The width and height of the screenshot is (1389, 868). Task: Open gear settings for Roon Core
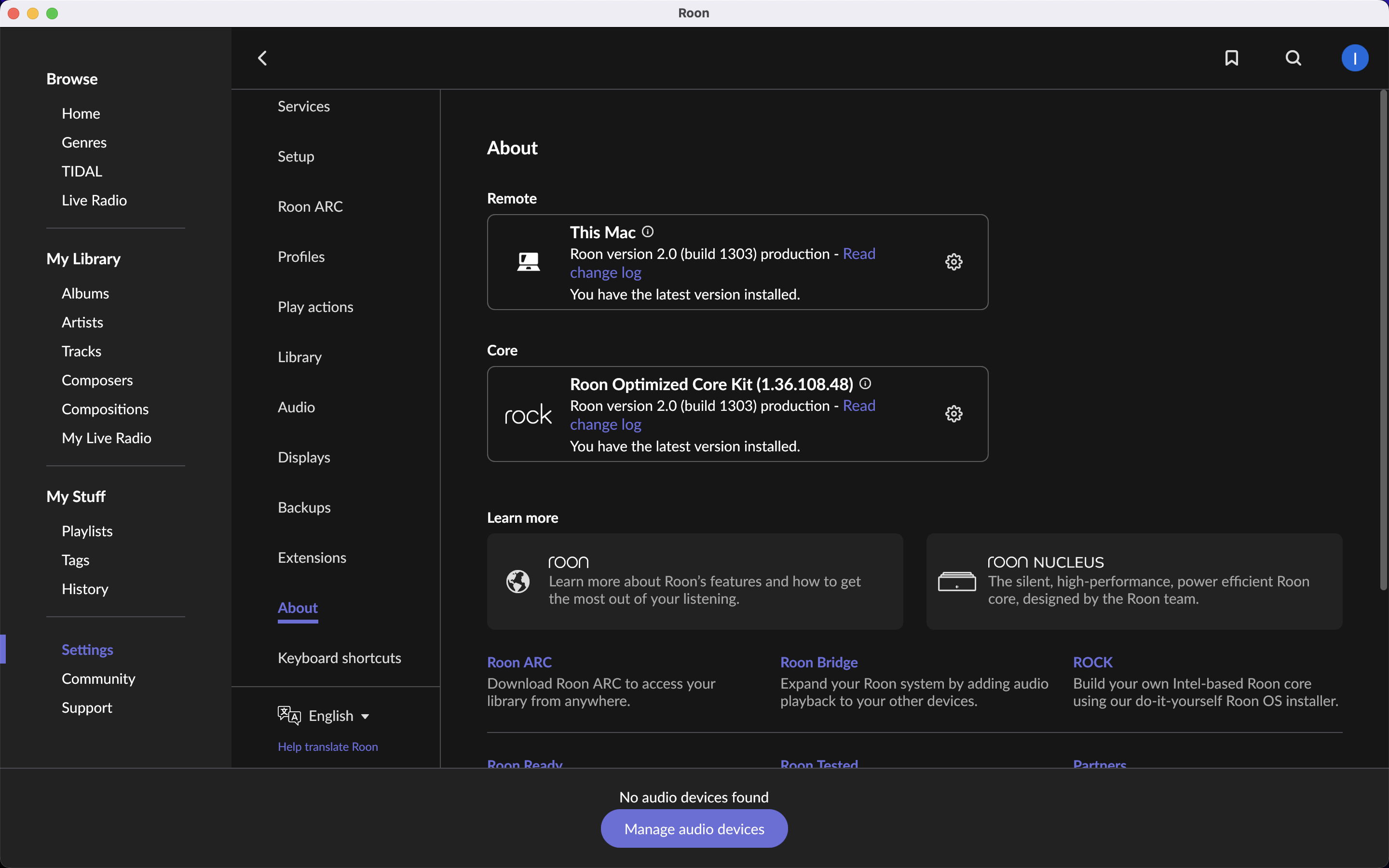click(x=953, y=414)
